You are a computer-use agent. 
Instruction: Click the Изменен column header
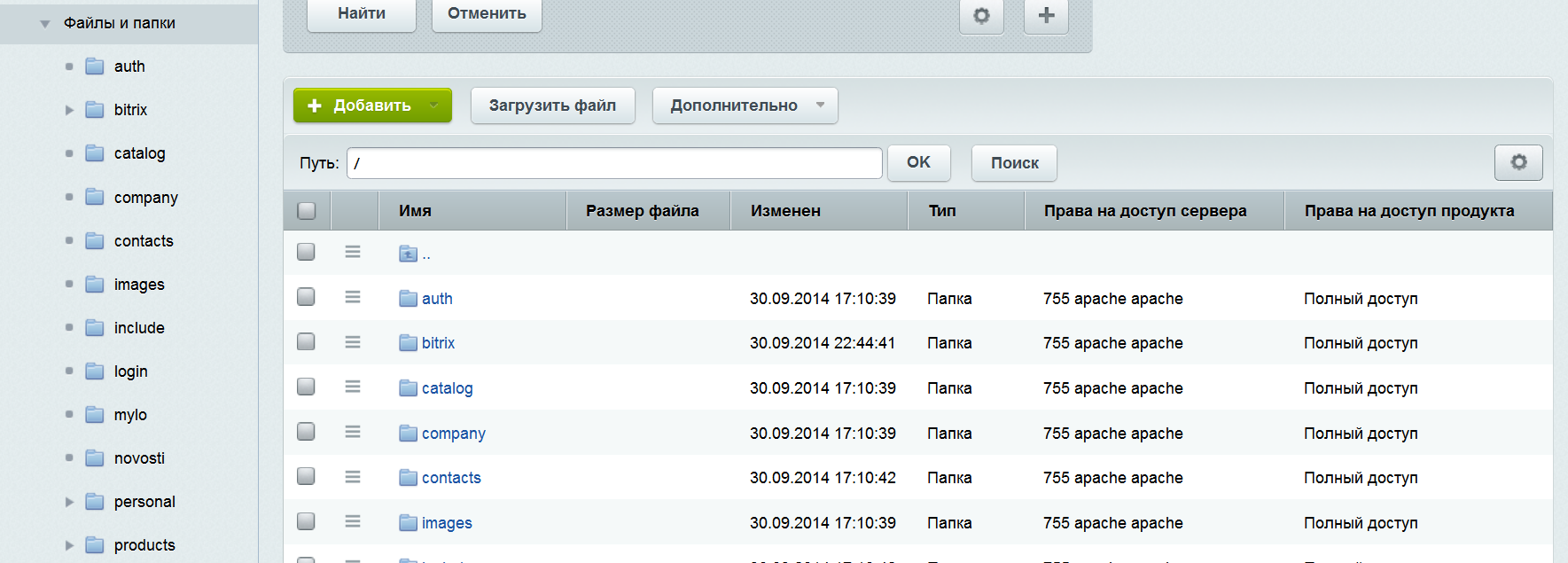(x=785, y=211)
